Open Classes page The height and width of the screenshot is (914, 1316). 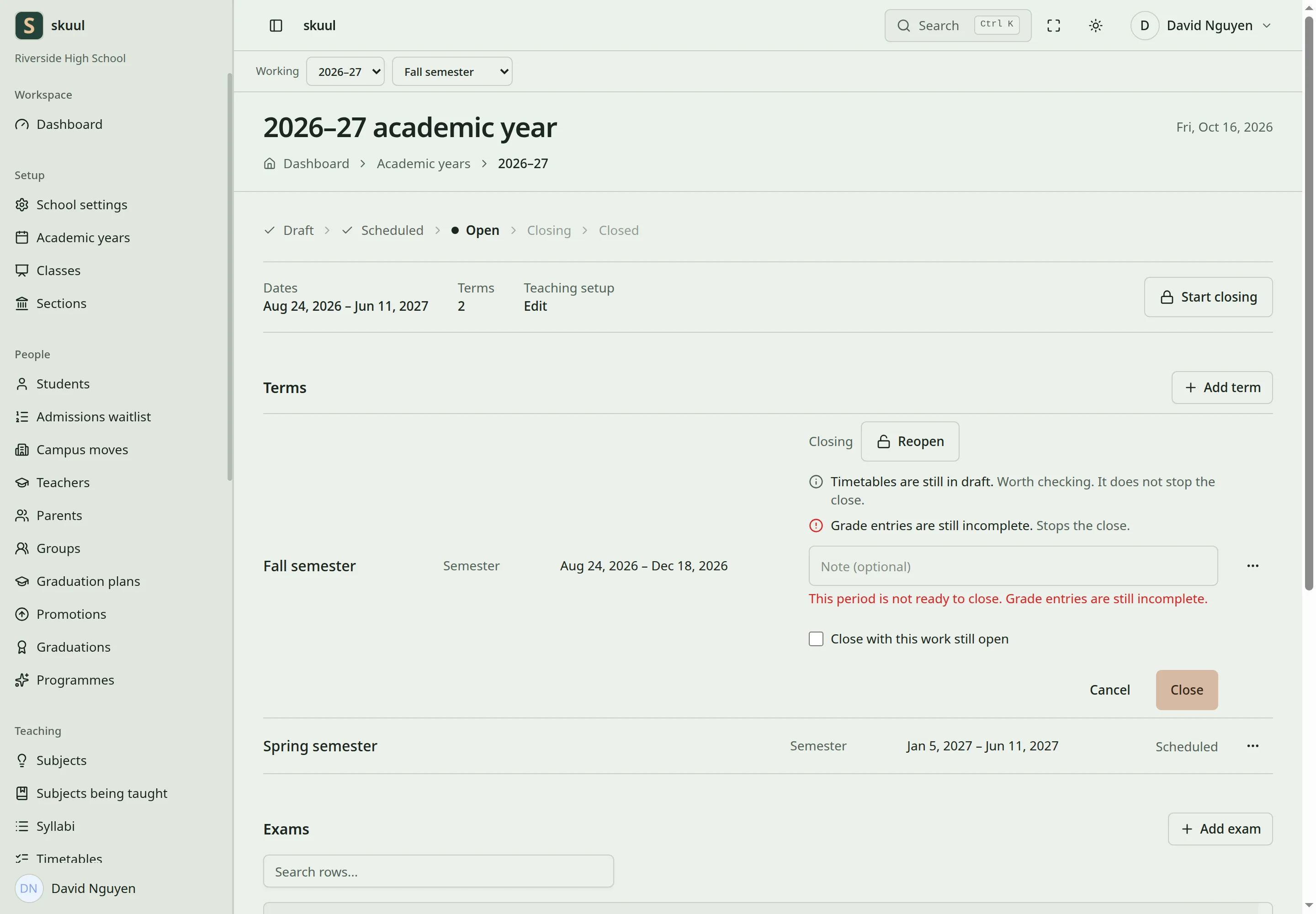[x=58, y=270]
